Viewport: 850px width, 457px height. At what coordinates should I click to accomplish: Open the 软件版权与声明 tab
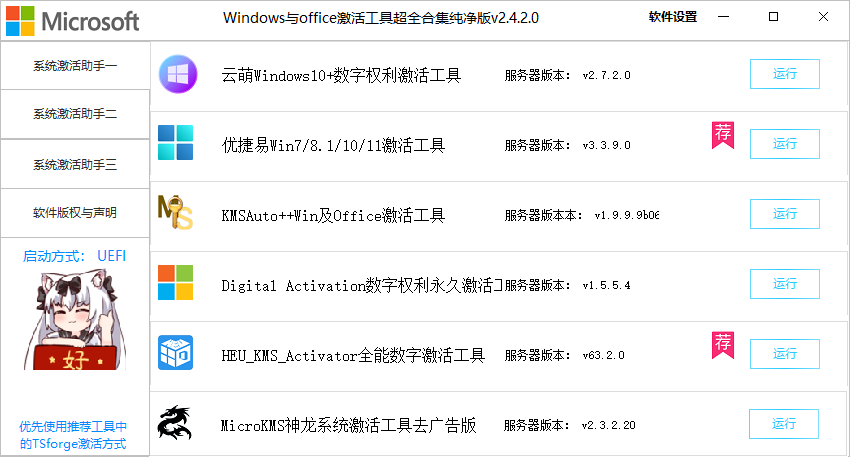tap(75, 212)
